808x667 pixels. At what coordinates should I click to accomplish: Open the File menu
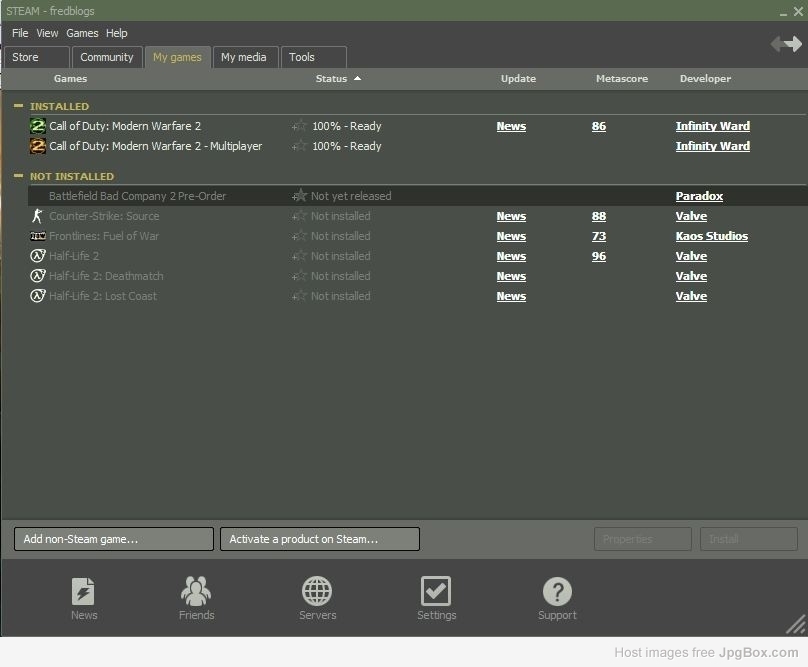coord(20,33)
